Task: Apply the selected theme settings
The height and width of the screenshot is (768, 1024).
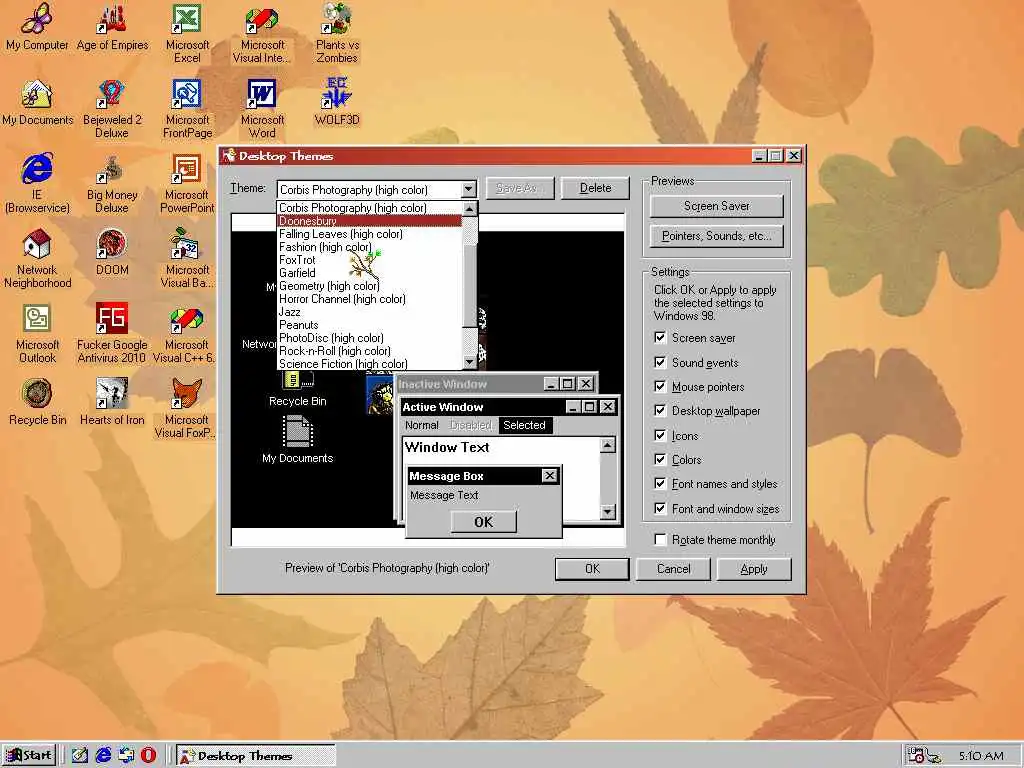Action: (x=754, y=569)
